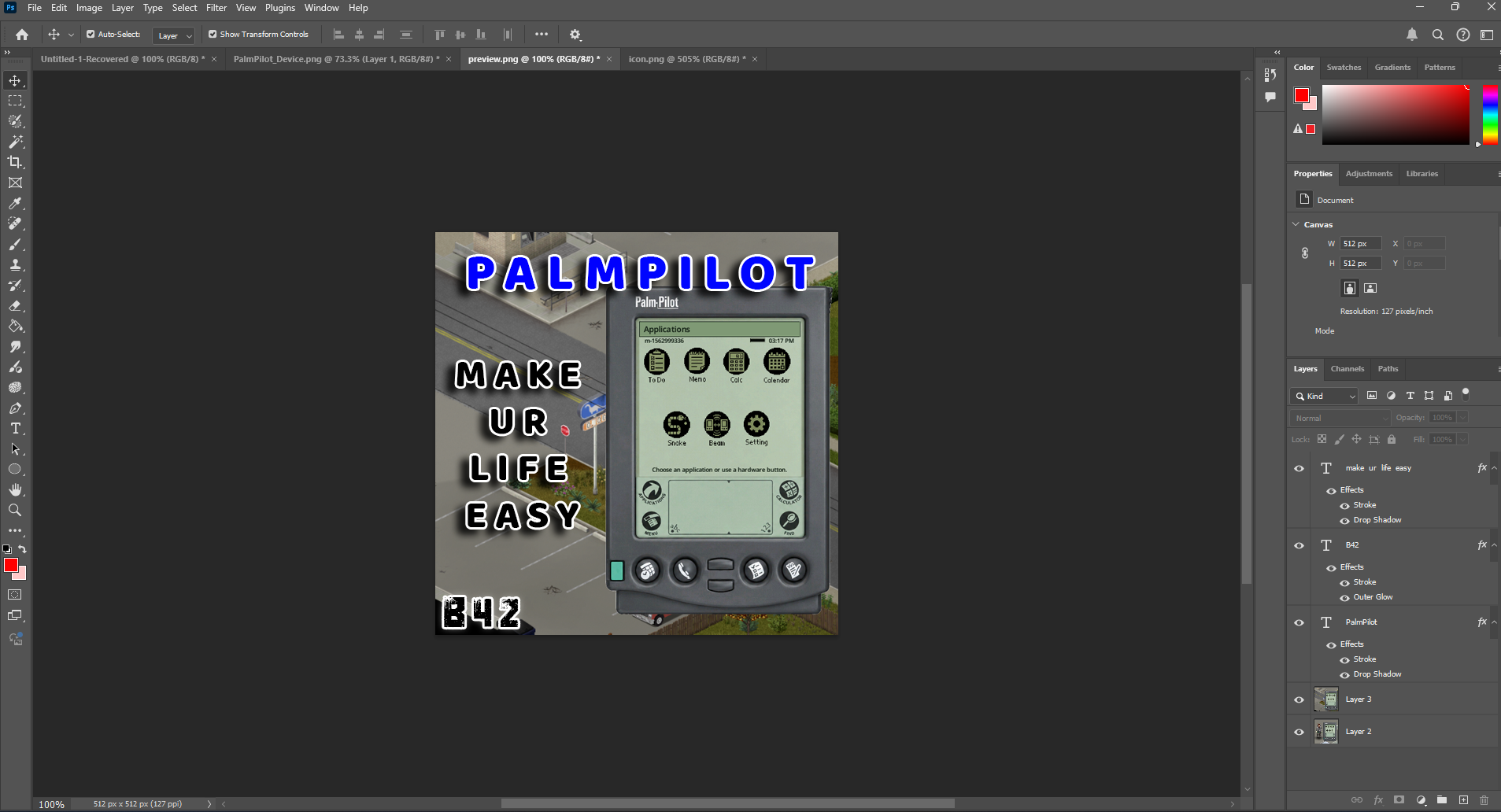Select the Eraser tool
Screen dimensions: 1501x812
15,305
